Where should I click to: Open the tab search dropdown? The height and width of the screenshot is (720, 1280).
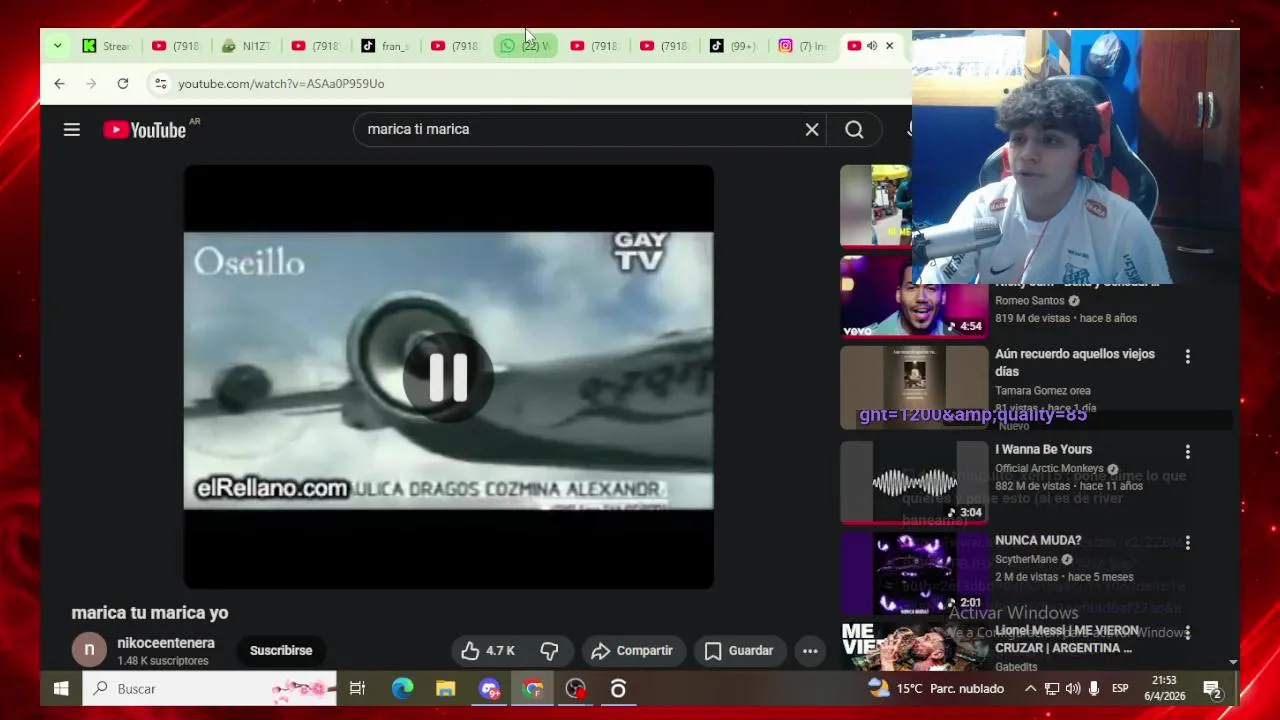(57, 46)
